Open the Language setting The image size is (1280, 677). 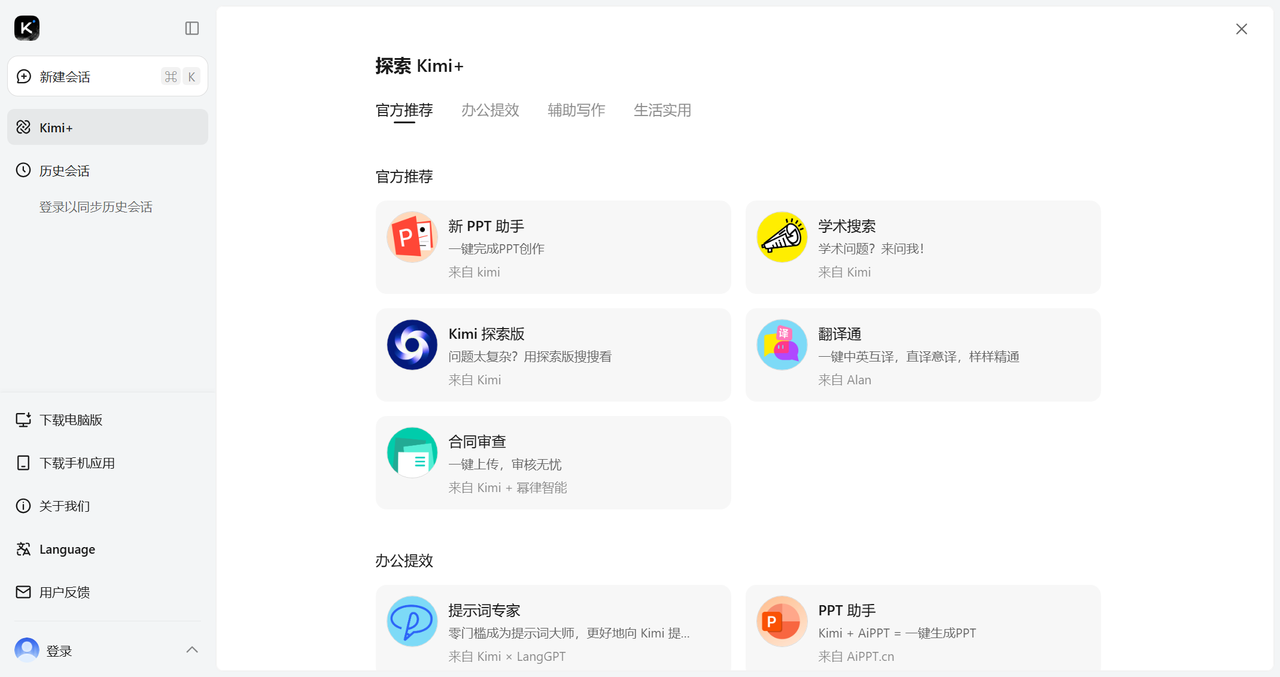click(108, 549)
